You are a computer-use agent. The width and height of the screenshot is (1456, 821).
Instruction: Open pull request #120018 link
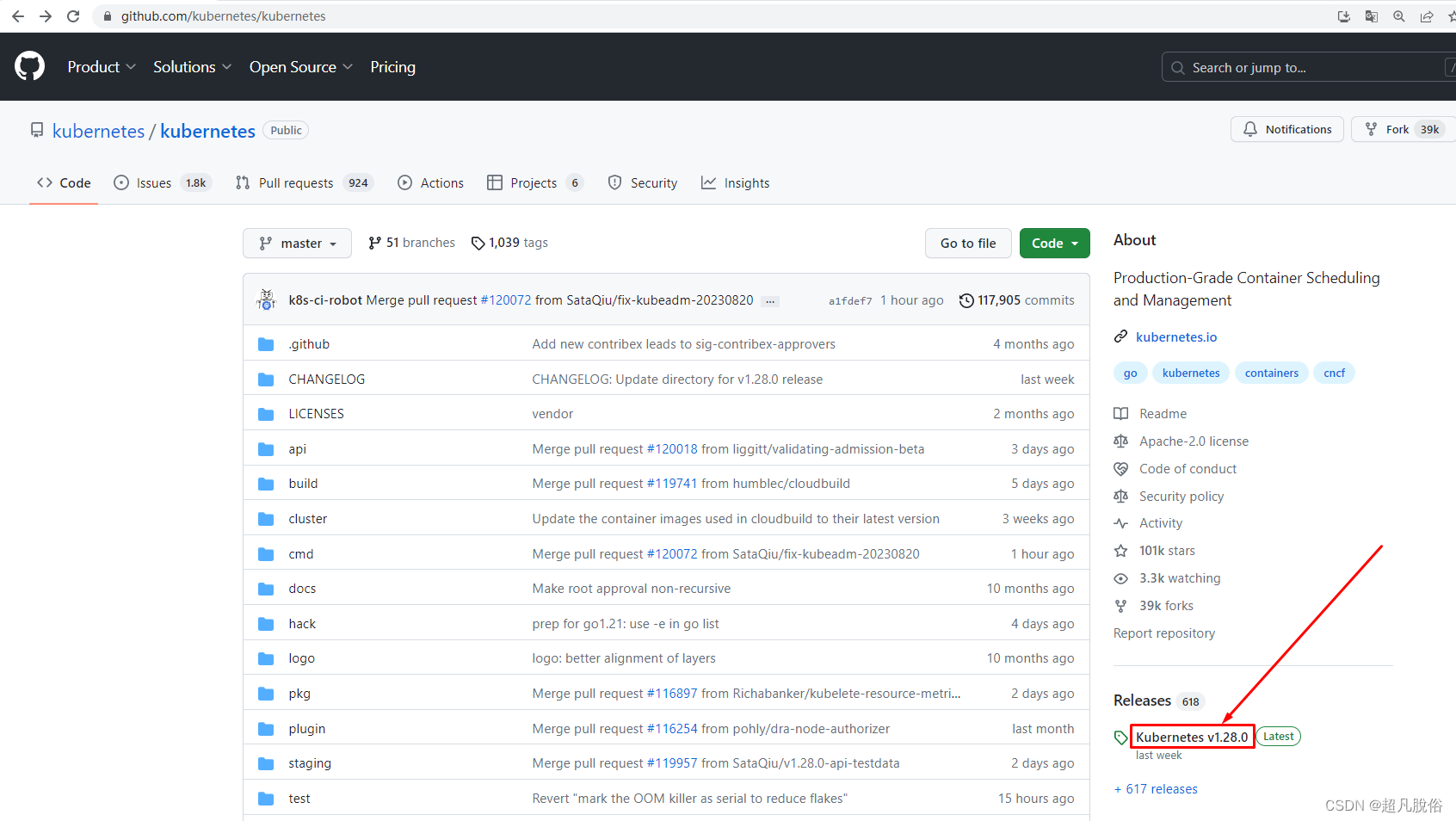point(672,449)
